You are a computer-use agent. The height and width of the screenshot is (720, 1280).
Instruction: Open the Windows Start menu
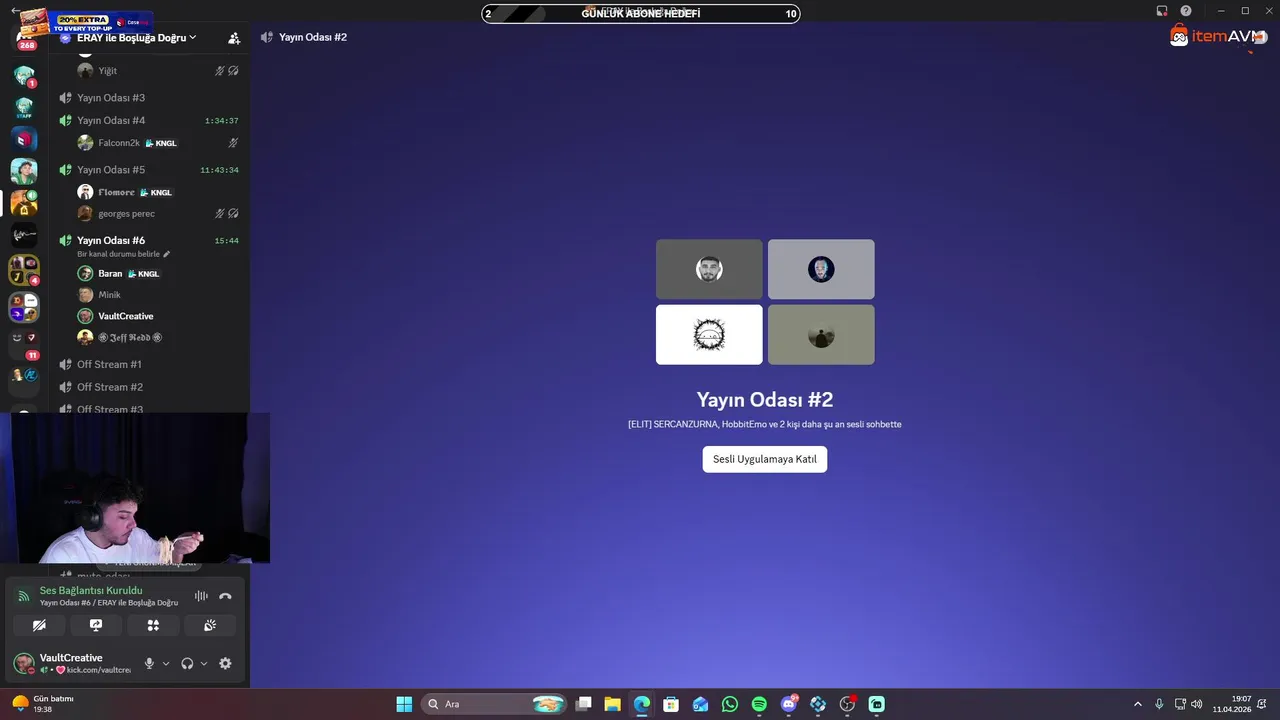pyautogui.click(x=404, y=704)
